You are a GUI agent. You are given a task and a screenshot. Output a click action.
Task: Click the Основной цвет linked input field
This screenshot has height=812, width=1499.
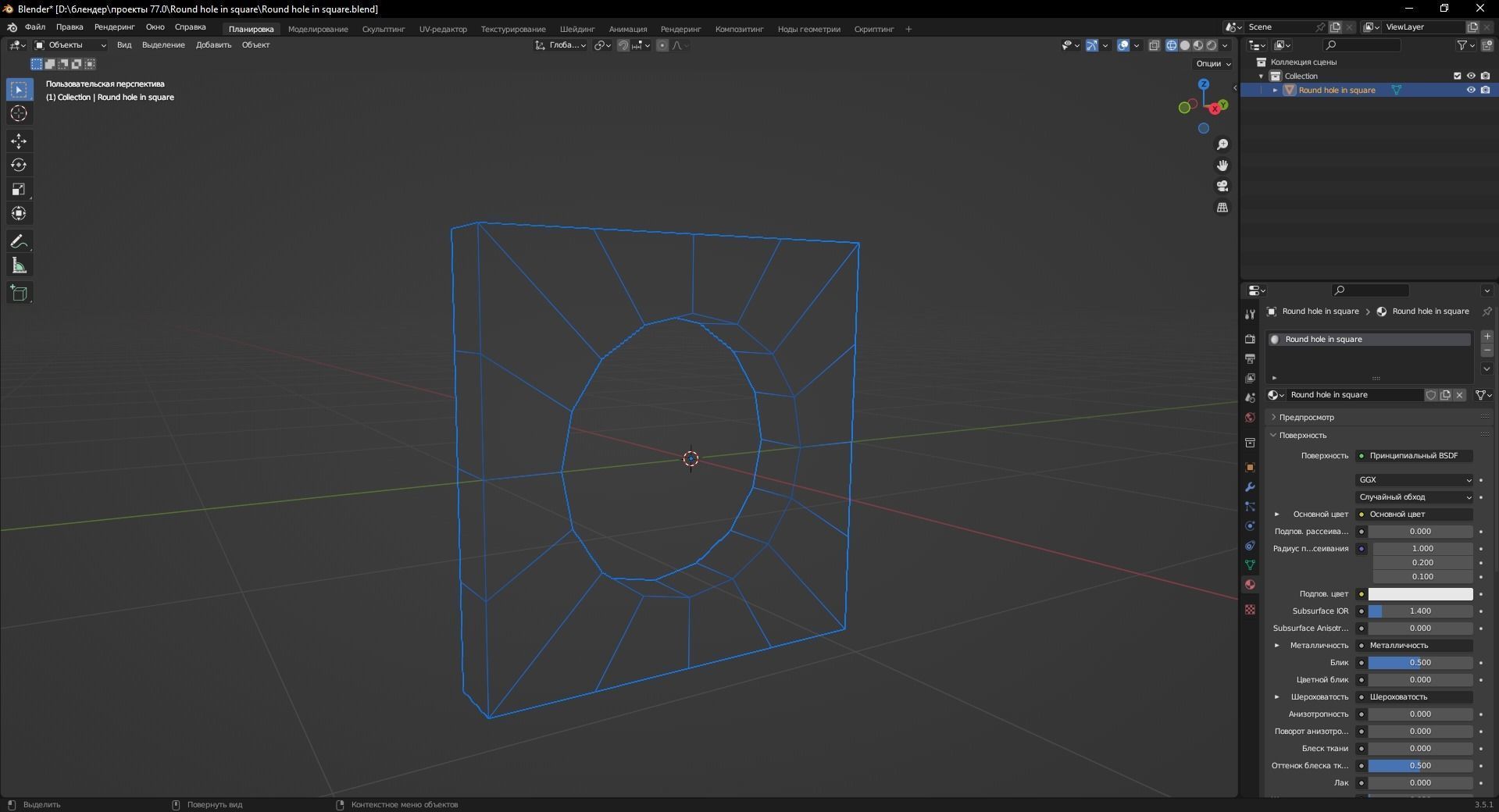tap(1414, 515)
